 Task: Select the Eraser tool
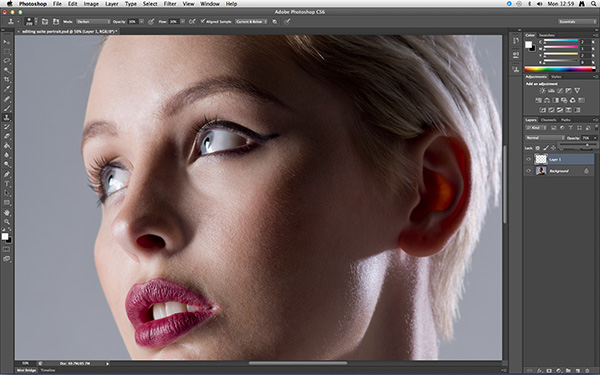pyautogui.click(x=7, y=137)
